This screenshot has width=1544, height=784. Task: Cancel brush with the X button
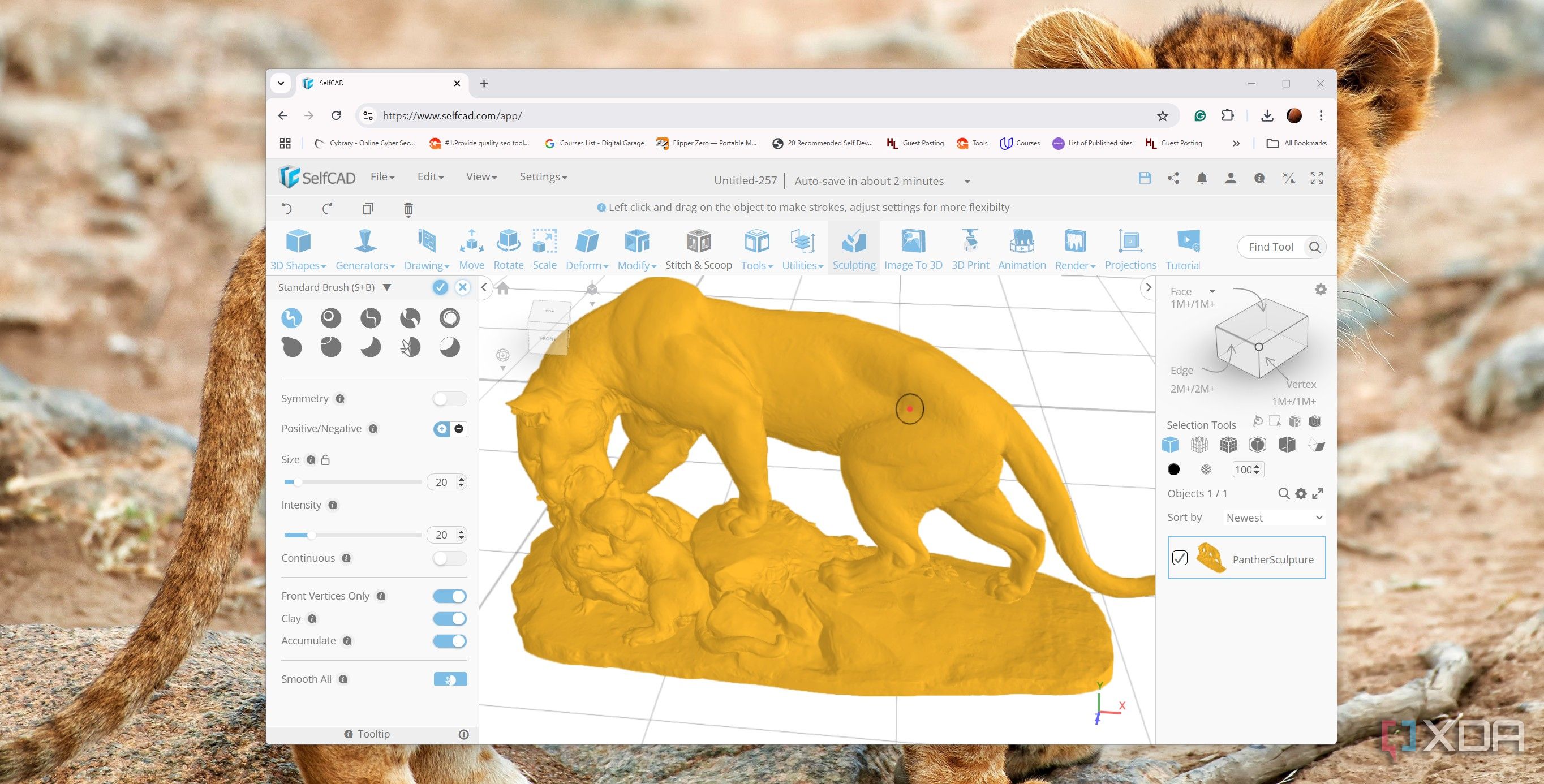pos(462,287)
